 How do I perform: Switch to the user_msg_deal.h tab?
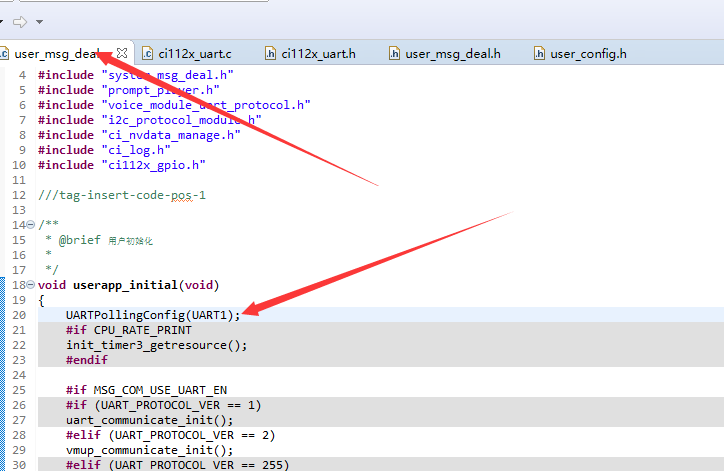coord(452,53)
